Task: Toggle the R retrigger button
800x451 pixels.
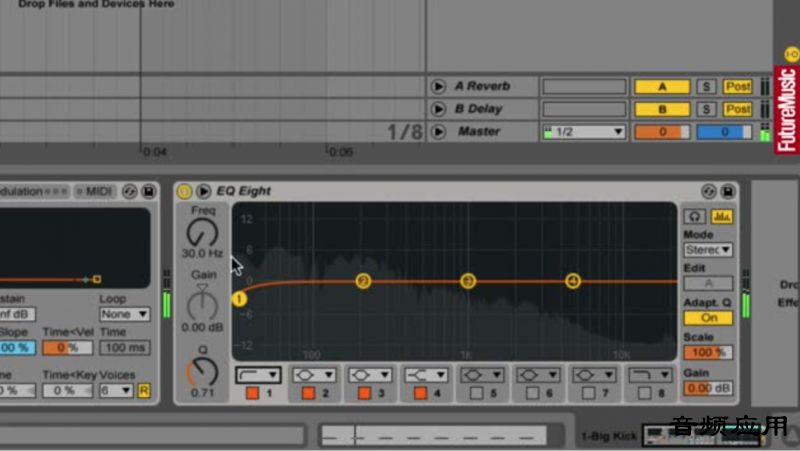Action: [x=144, y=391]
